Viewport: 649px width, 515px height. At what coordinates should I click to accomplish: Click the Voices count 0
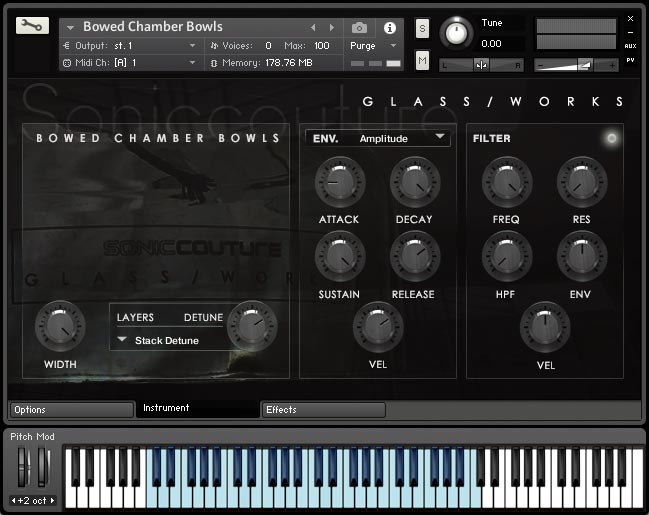tap(268, 46)
